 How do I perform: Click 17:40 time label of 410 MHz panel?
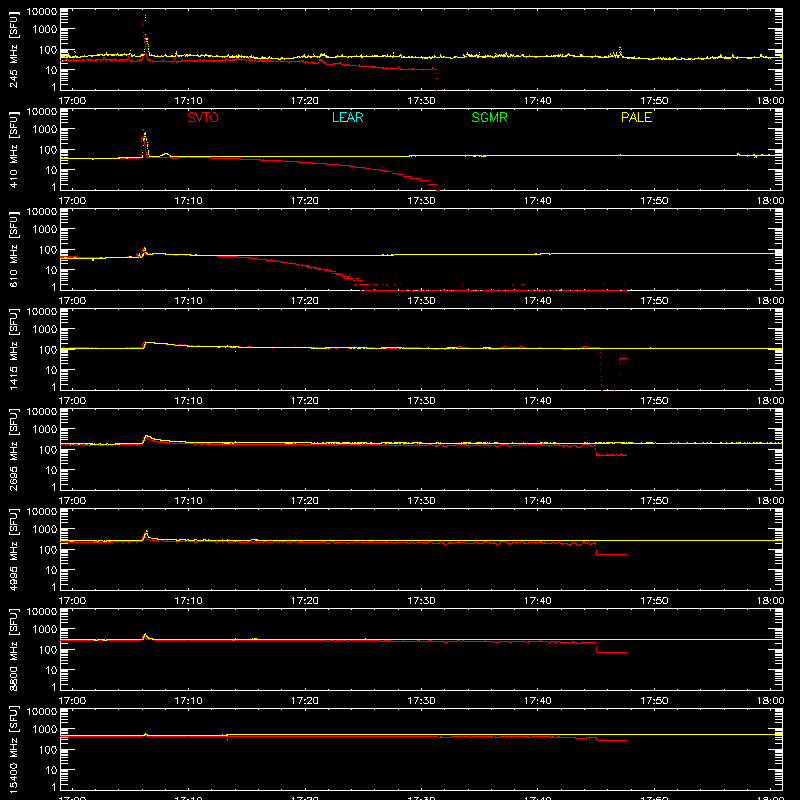pos(538,201)
